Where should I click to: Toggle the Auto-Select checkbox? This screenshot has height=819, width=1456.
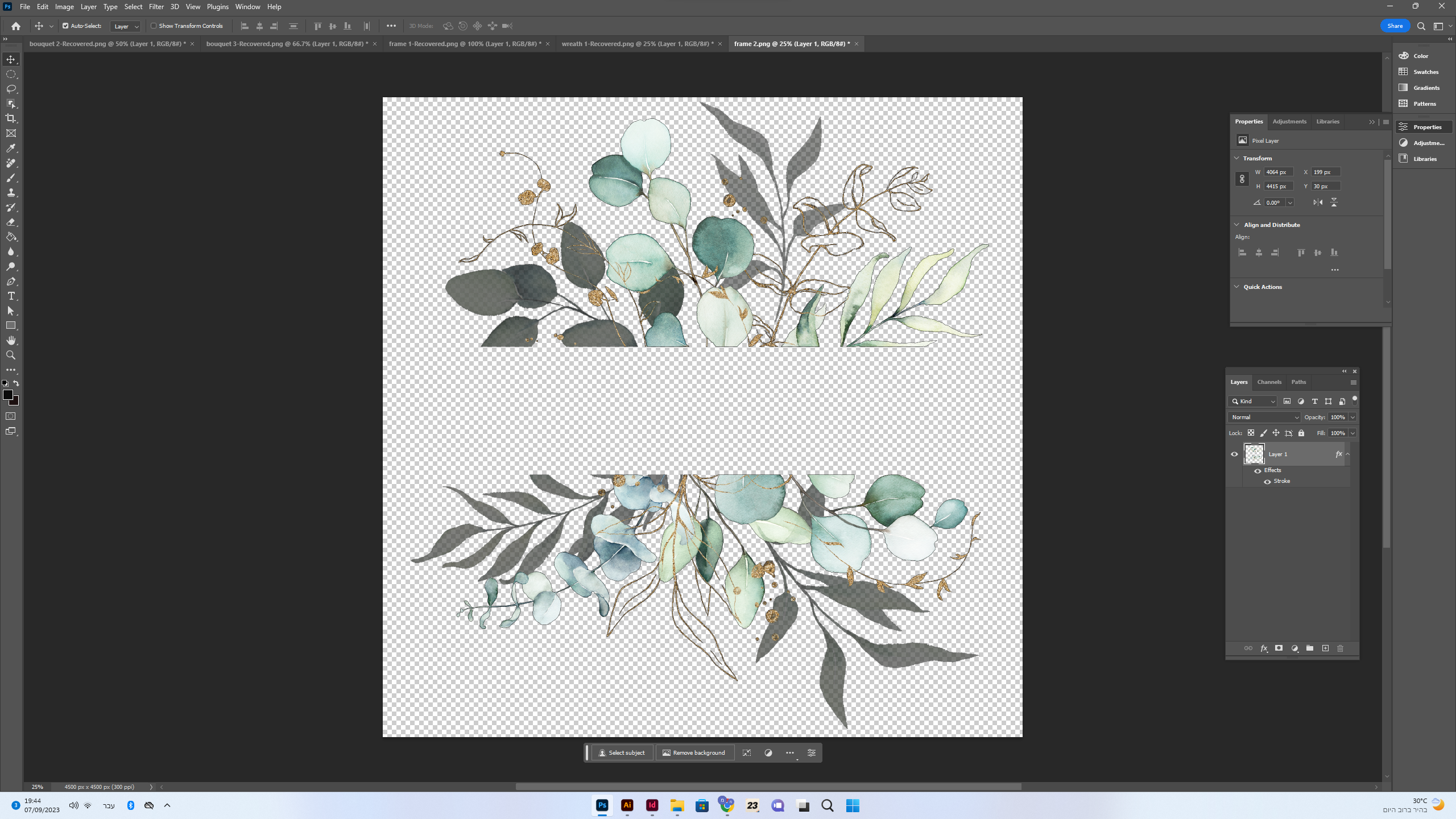click(65, 26)
